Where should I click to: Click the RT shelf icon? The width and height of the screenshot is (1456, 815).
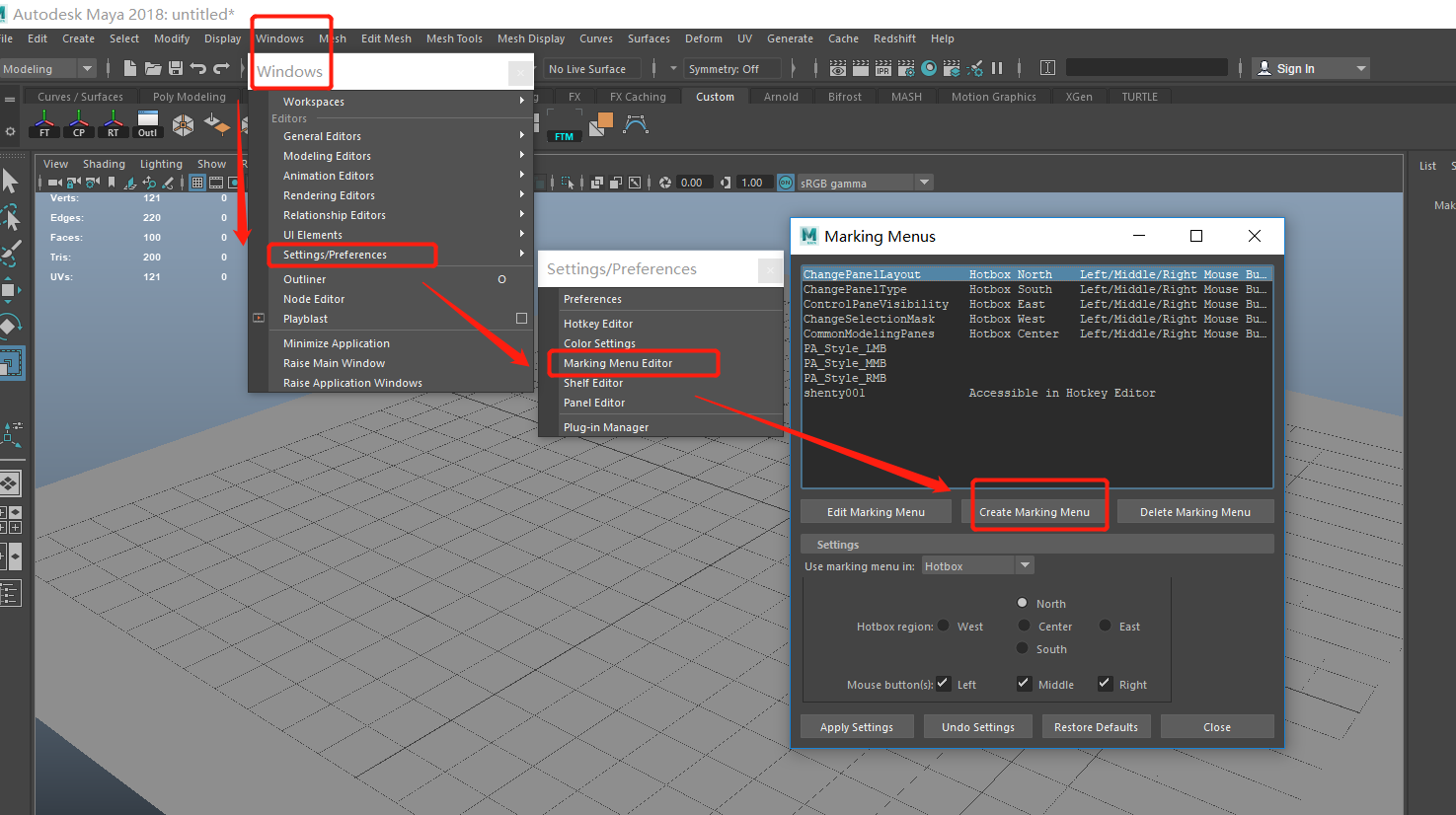point(114,124)
